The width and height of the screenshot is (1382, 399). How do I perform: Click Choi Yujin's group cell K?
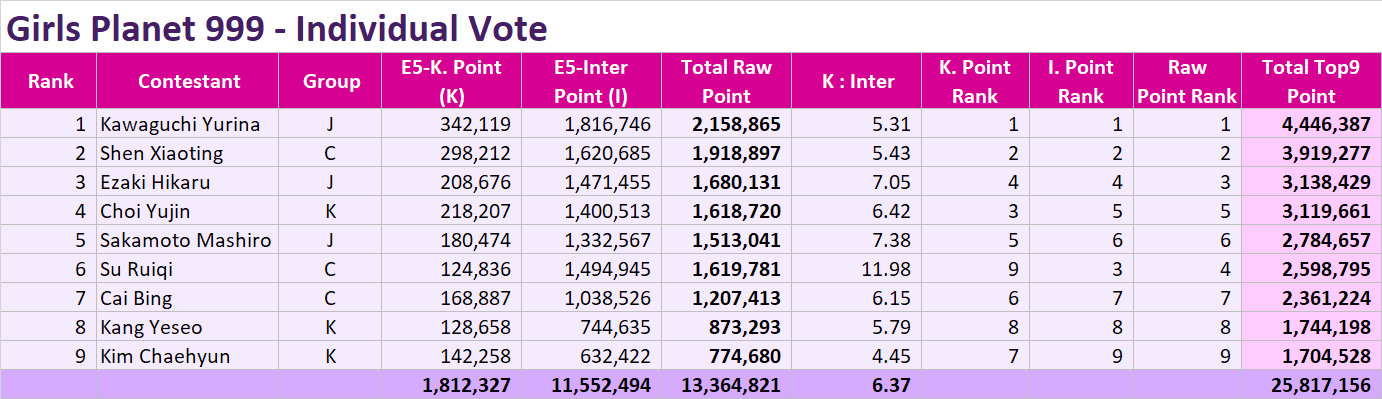[x=332, y=211]
